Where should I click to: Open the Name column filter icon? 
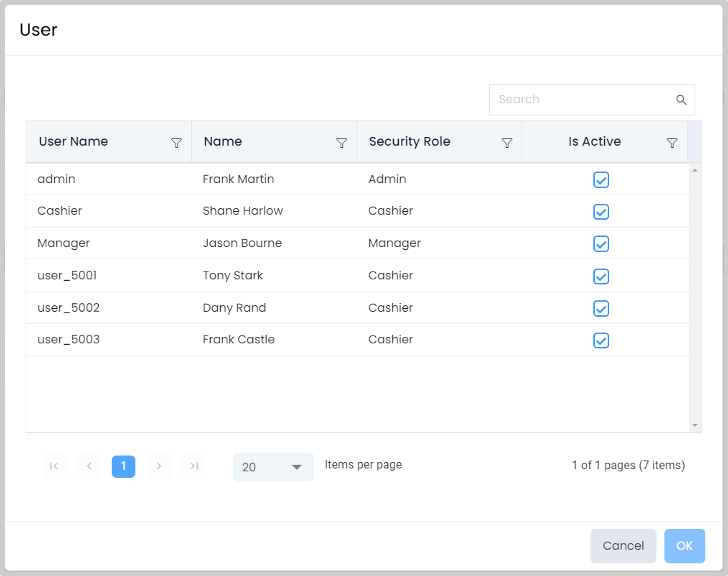(341, 143)
